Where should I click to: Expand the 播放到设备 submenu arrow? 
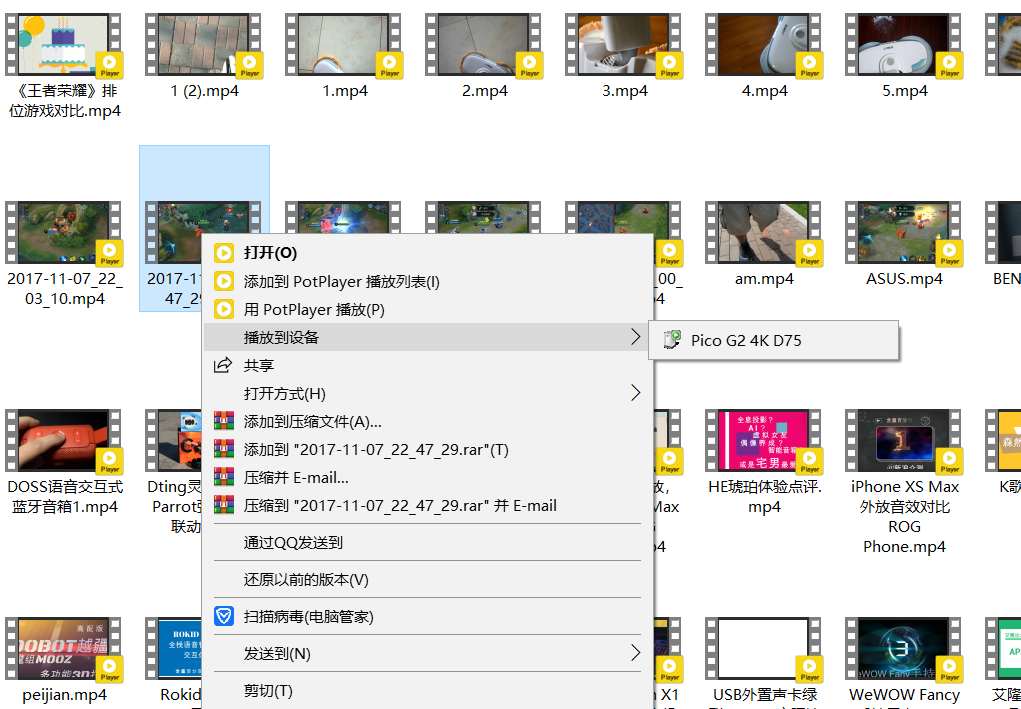point(635,338)
